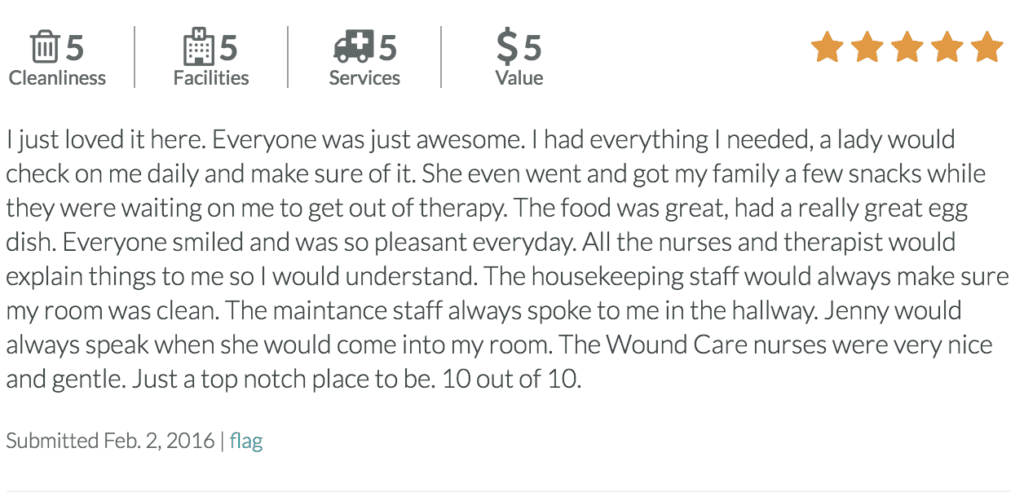Select the last orange rating star
The height and width of the screenshot is (492, 1024).
pyautogui.click(x=986, y=47)
